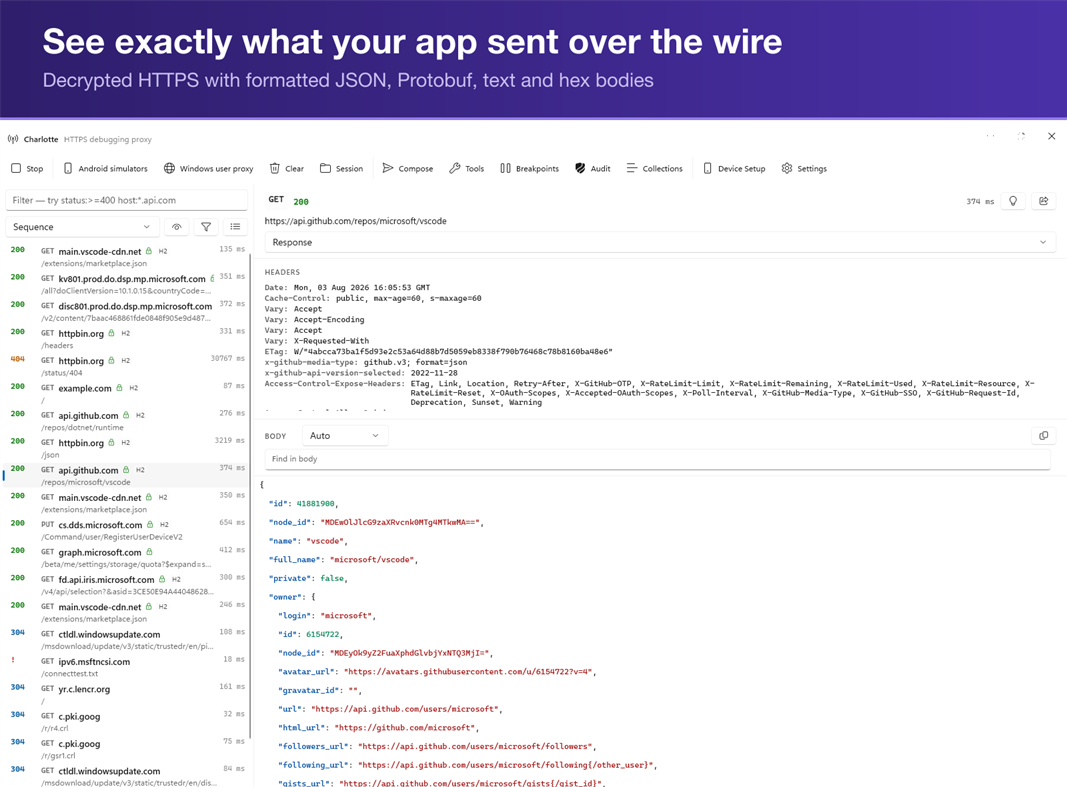This screenshot has width=1067, height=787.
Task: Open the Audit view
Action: [593, 169]
